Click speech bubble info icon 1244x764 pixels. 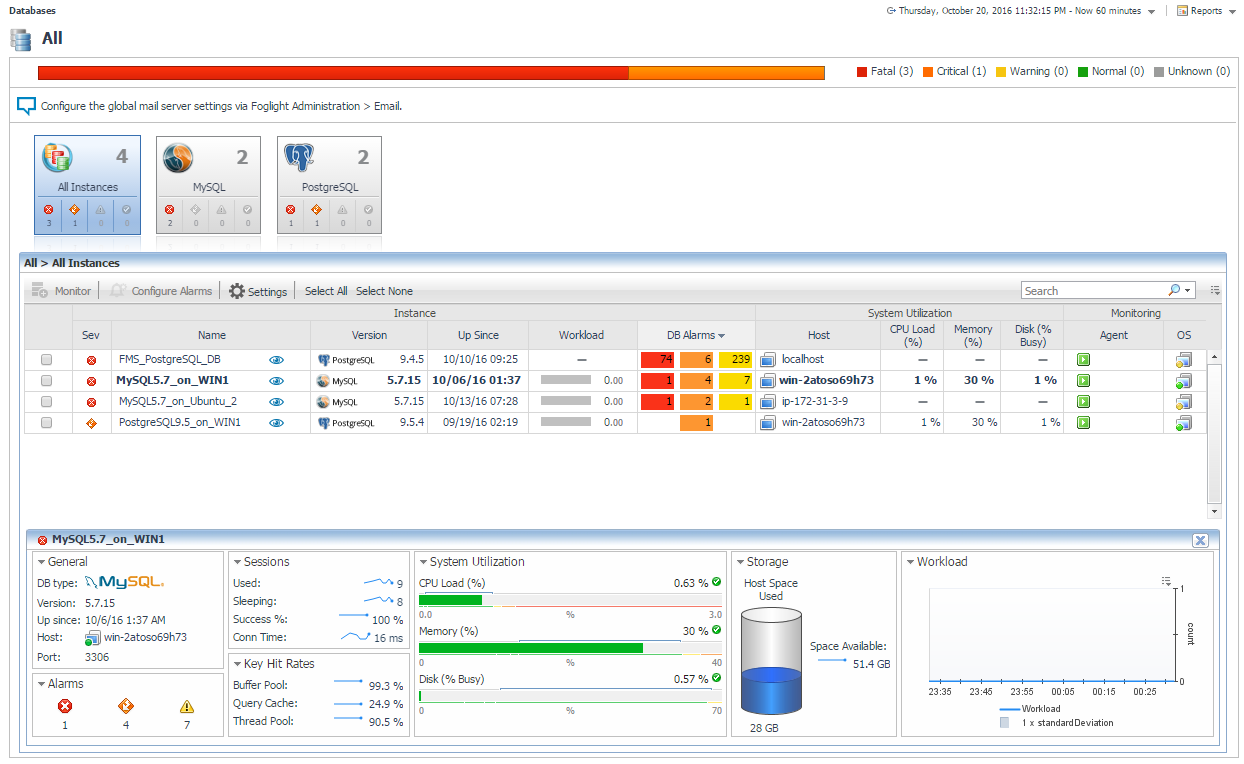[27, 106]
